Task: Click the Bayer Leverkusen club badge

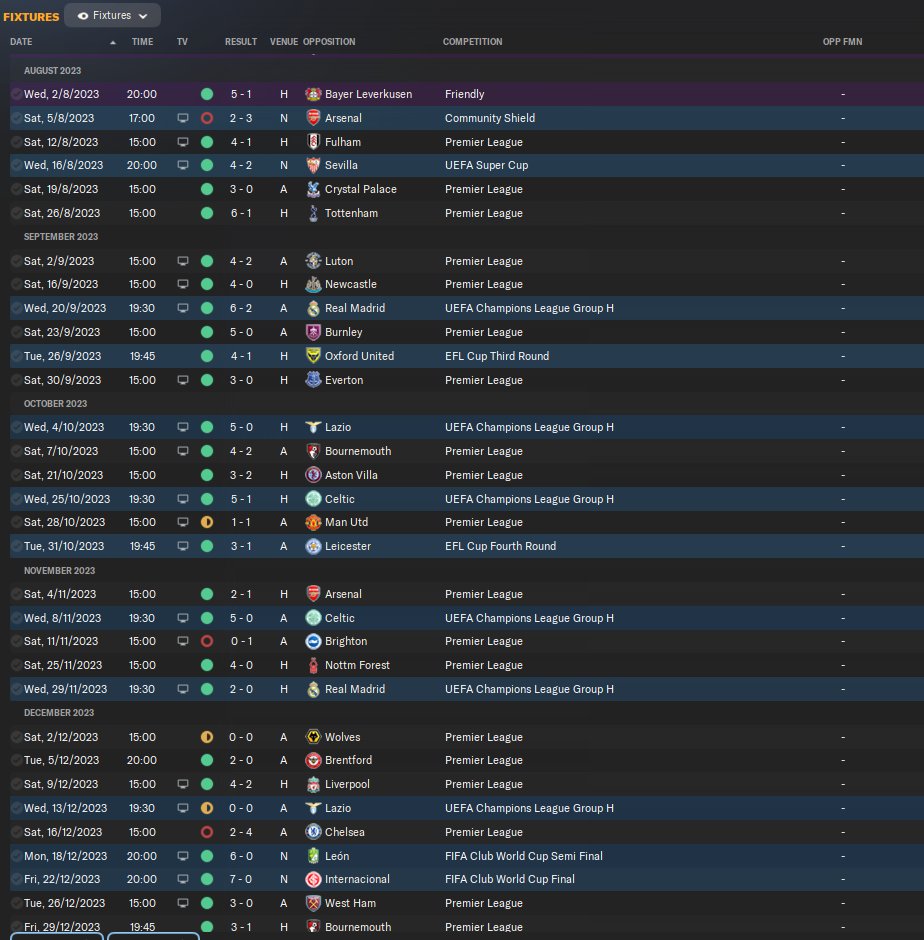Action: coord(313,94)
